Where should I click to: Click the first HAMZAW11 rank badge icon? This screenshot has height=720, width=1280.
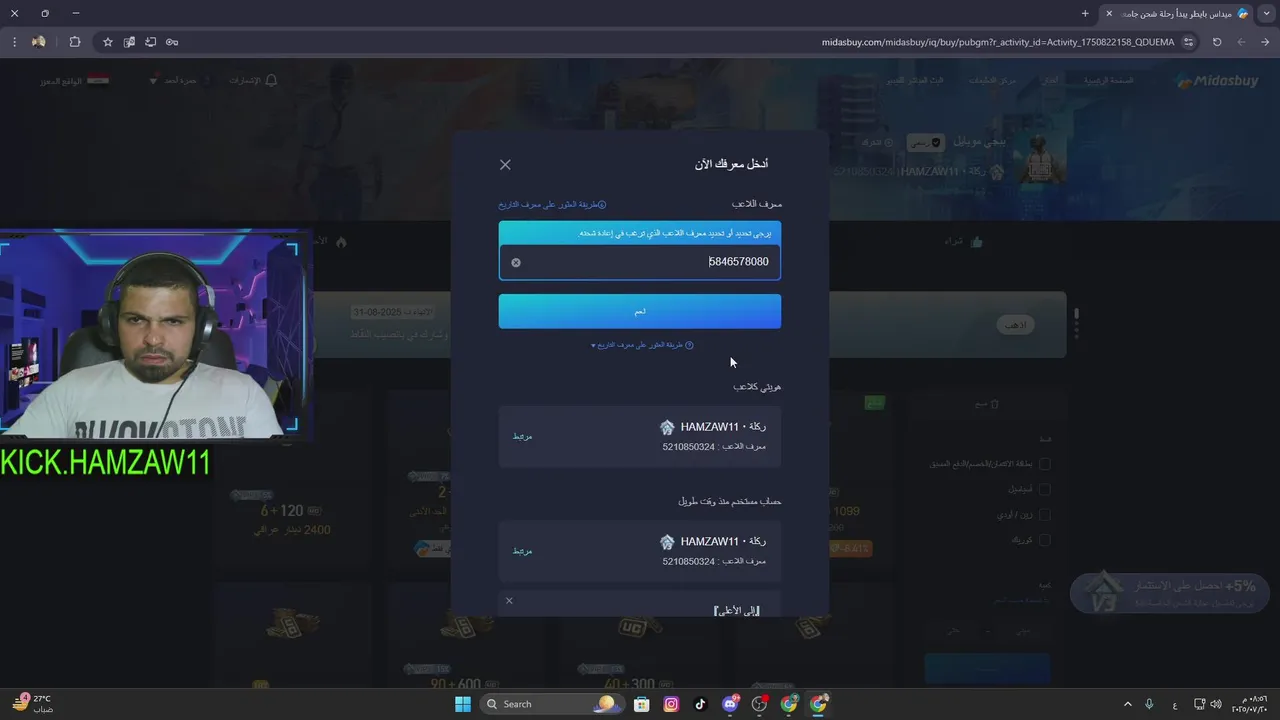(667, 427)
